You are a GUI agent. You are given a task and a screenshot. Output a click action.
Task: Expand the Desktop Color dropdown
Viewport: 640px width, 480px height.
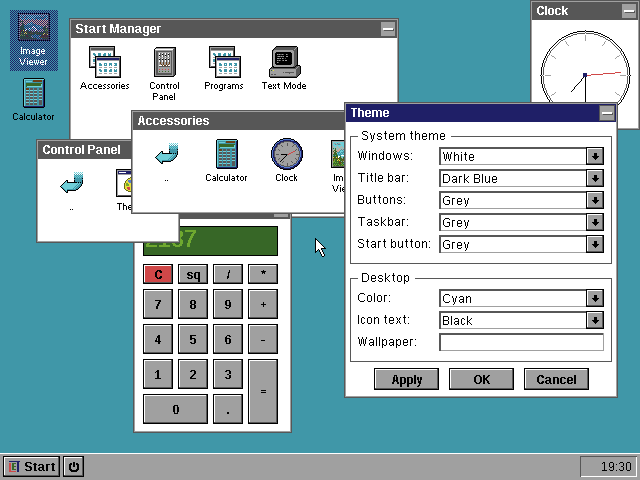595,298
